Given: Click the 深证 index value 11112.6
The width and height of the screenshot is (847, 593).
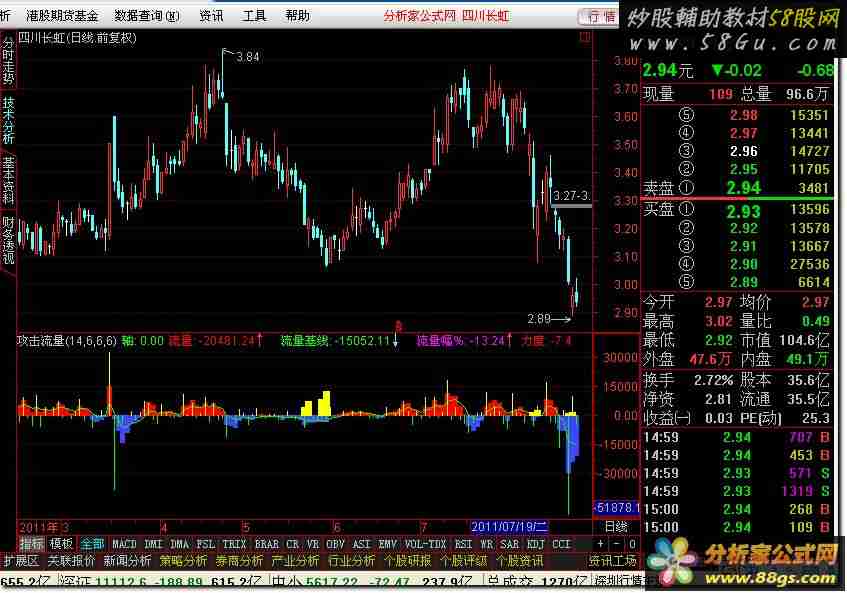Looking at the screenshot, I should tap(118, 583).
